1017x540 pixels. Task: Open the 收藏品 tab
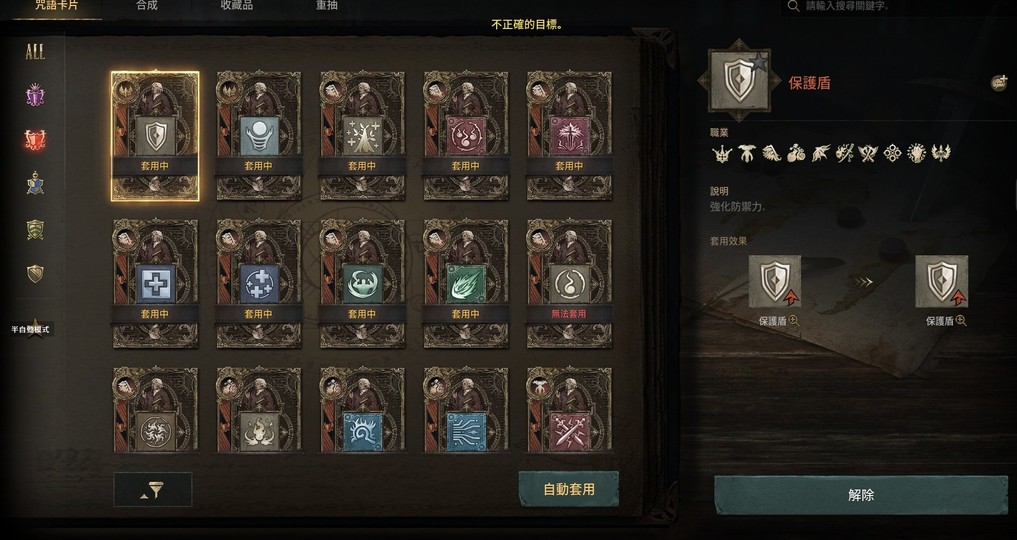(x=237, y=6)
